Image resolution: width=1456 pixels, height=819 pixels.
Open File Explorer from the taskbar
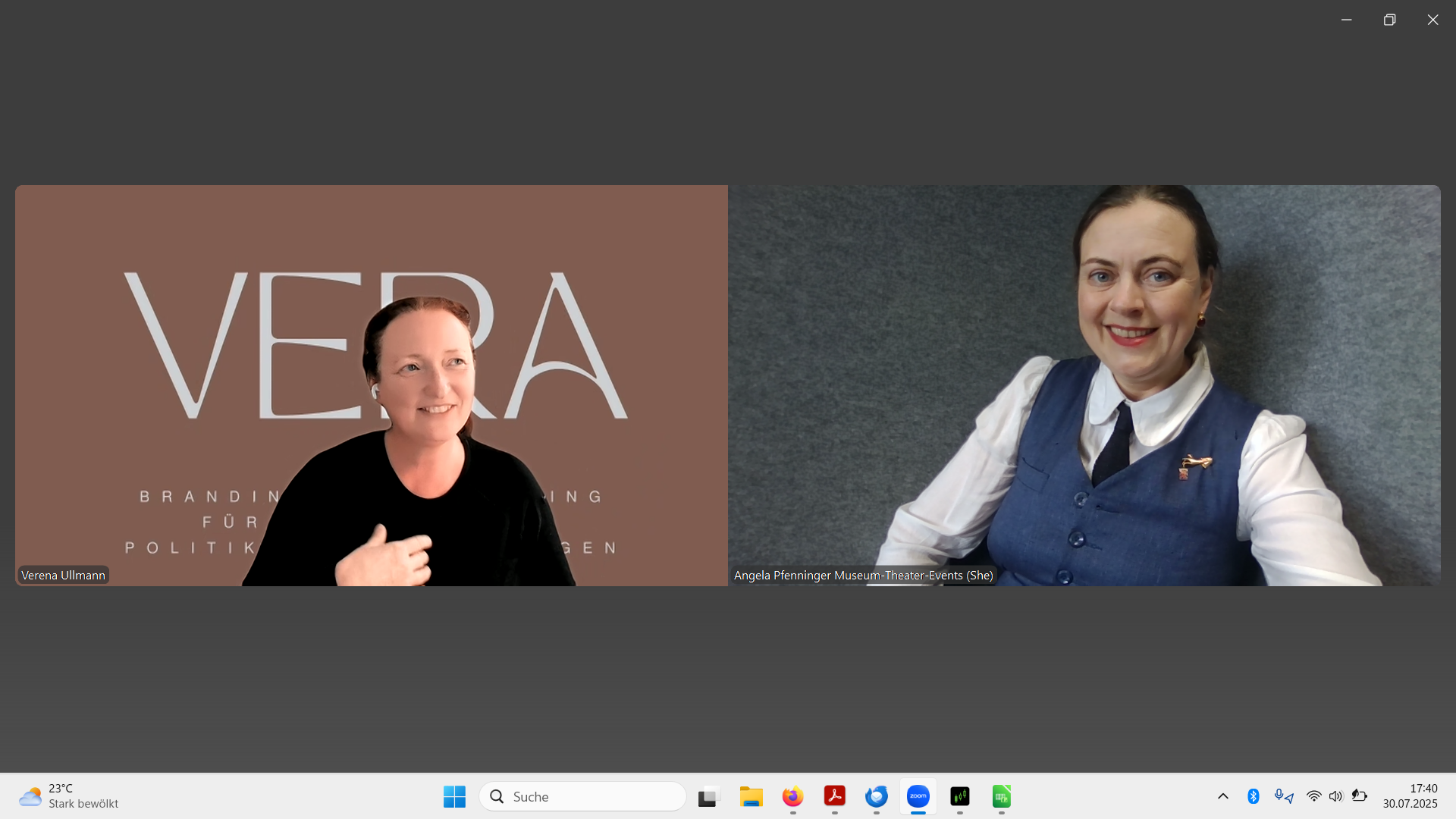(x=751, y=796)
